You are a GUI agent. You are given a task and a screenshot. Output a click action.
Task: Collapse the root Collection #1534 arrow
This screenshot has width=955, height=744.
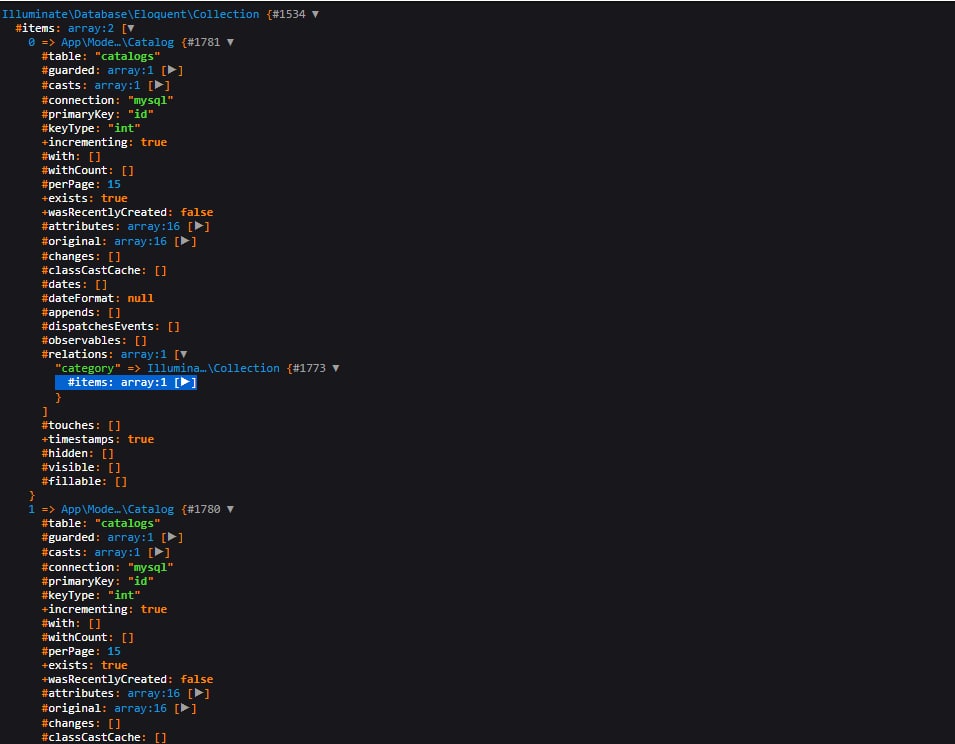(316, 14)
